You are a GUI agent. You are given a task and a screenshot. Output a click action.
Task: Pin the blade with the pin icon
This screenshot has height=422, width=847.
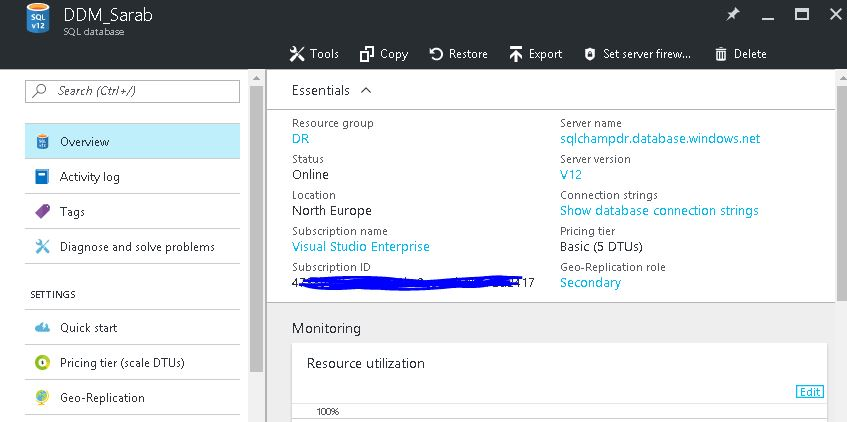(x=732, y=15)
